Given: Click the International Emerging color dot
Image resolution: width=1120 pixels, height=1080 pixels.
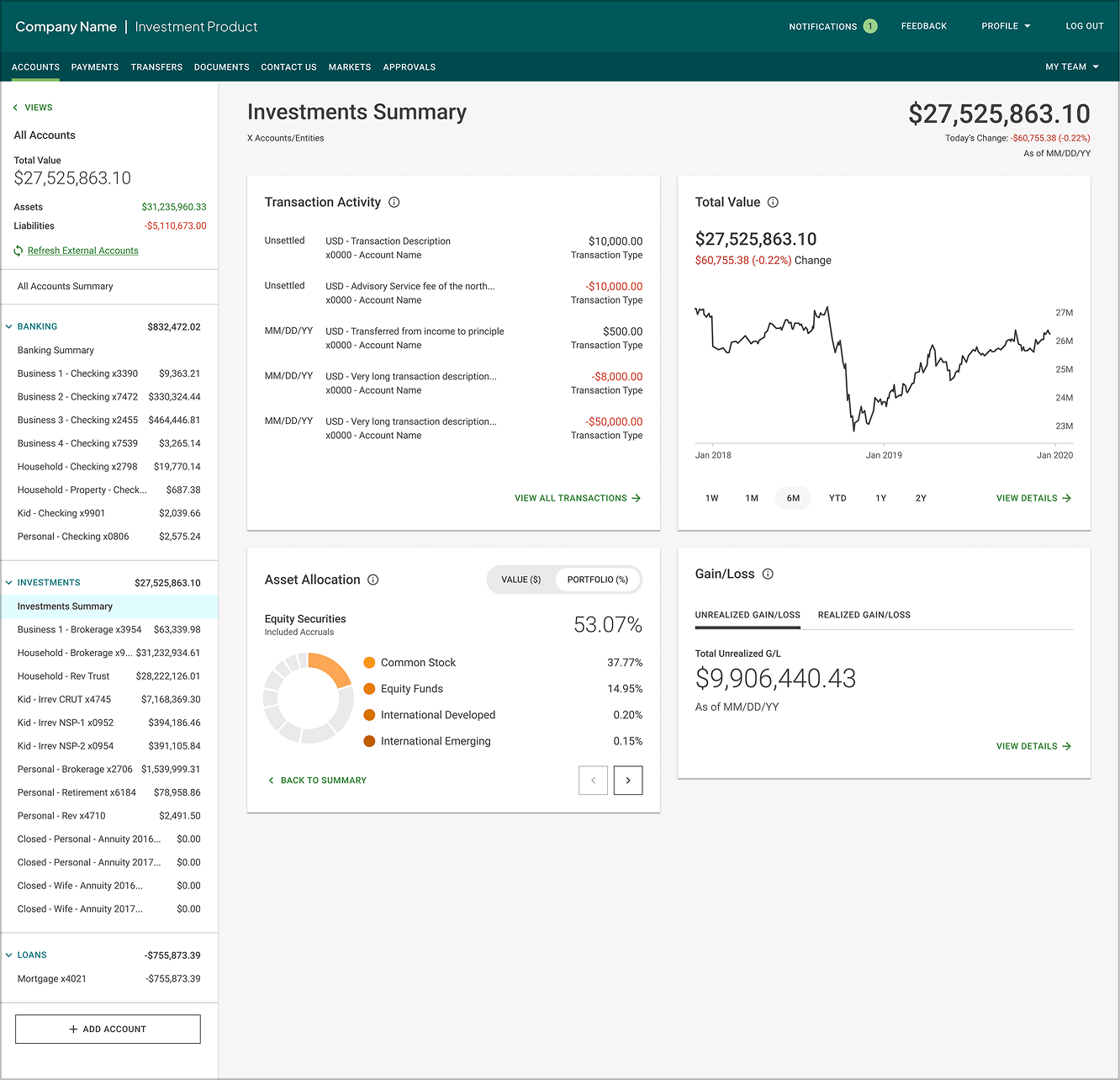Looking at the screenshot, I should click(369, 741).
